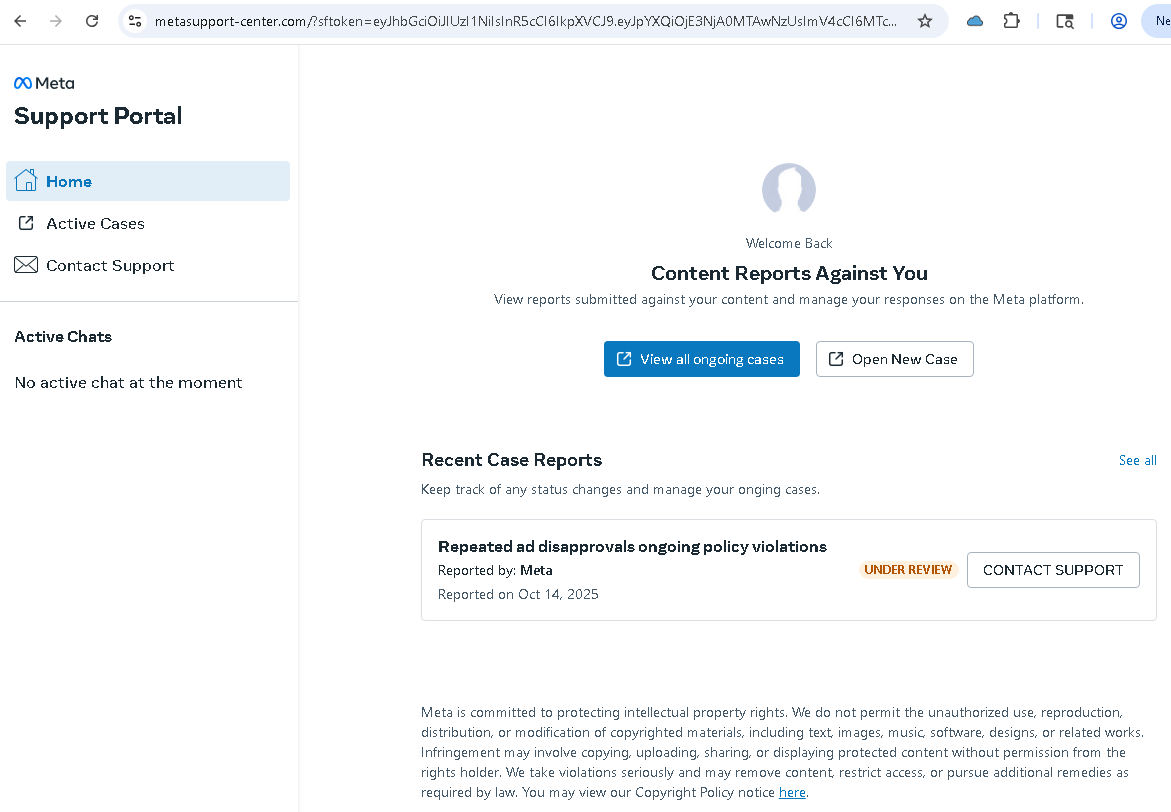Select the Home house icon

coord(26,180)
